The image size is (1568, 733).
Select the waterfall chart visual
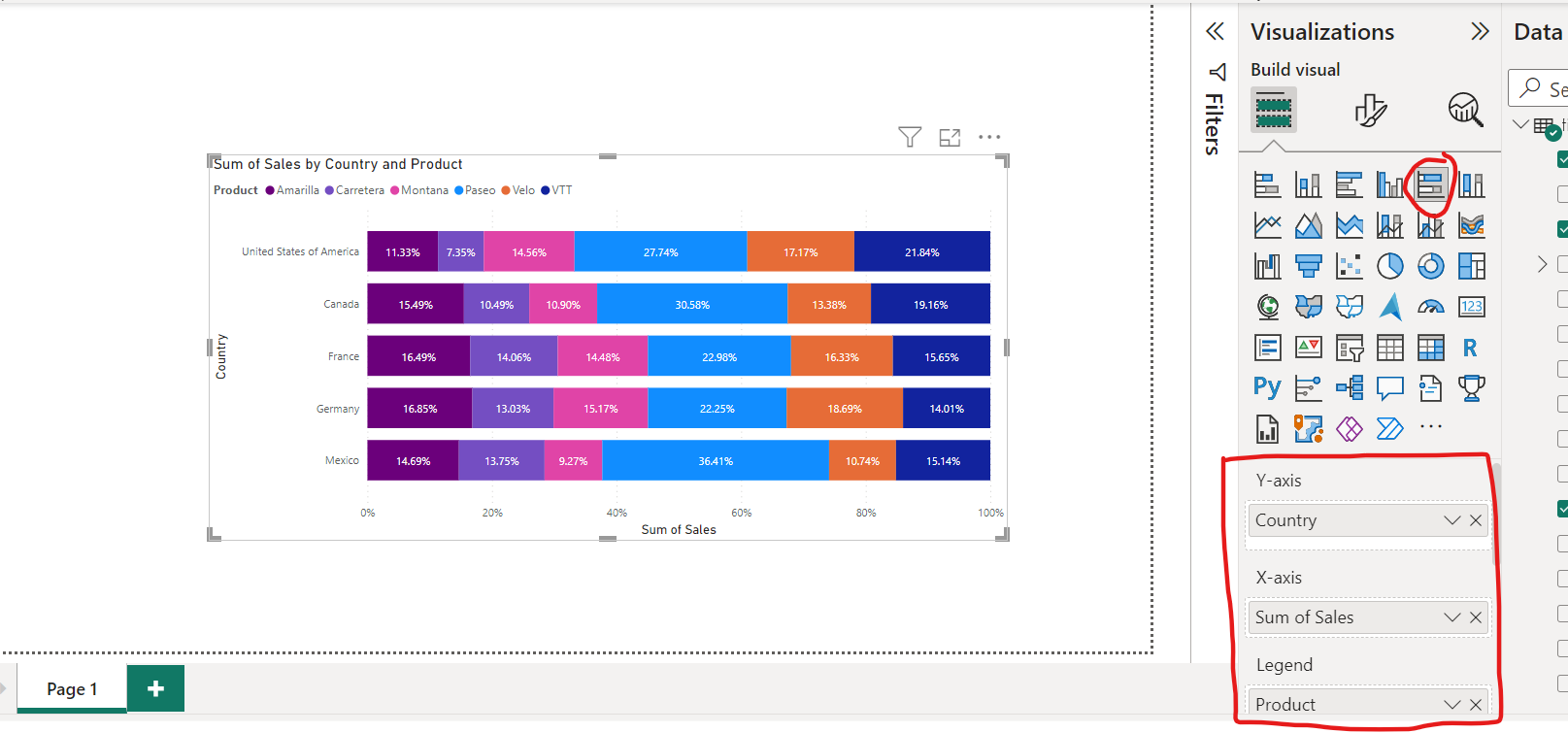pos(1267,266)
